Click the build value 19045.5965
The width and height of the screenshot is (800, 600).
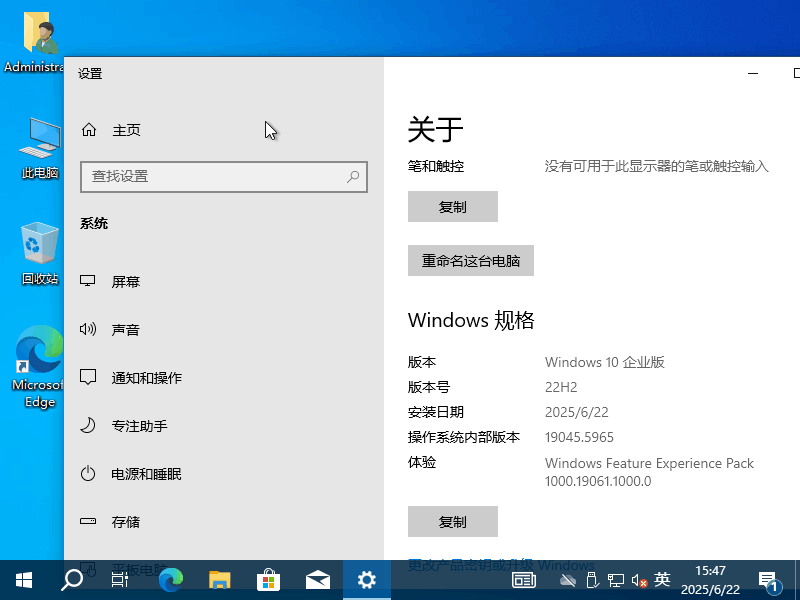579,437
